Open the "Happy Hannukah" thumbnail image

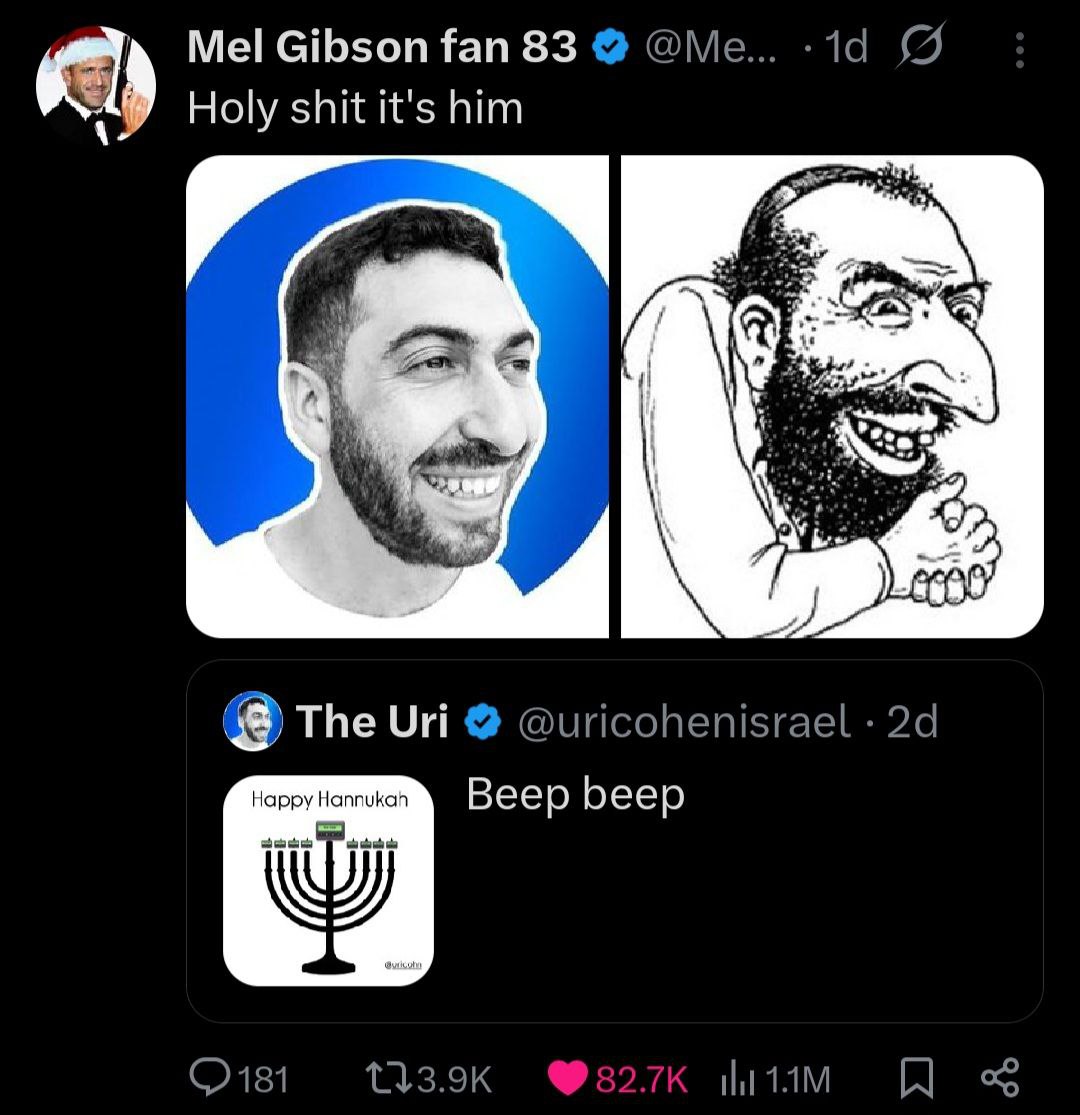(328, 880)
